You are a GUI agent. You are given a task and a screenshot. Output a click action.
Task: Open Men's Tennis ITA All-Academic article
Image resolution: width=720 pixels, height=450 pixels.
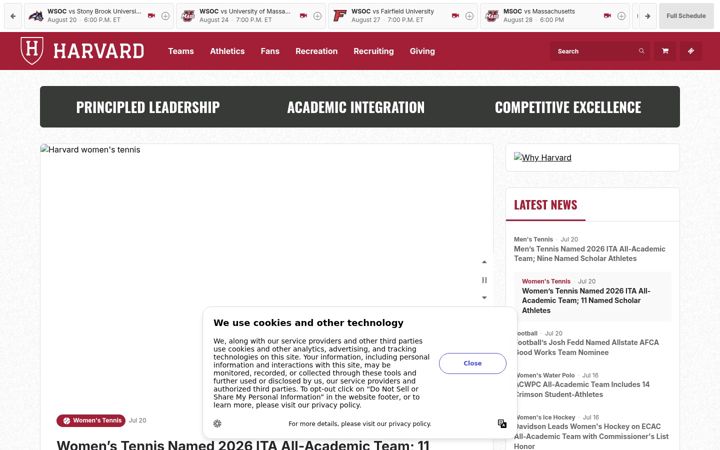pos(589,253)
